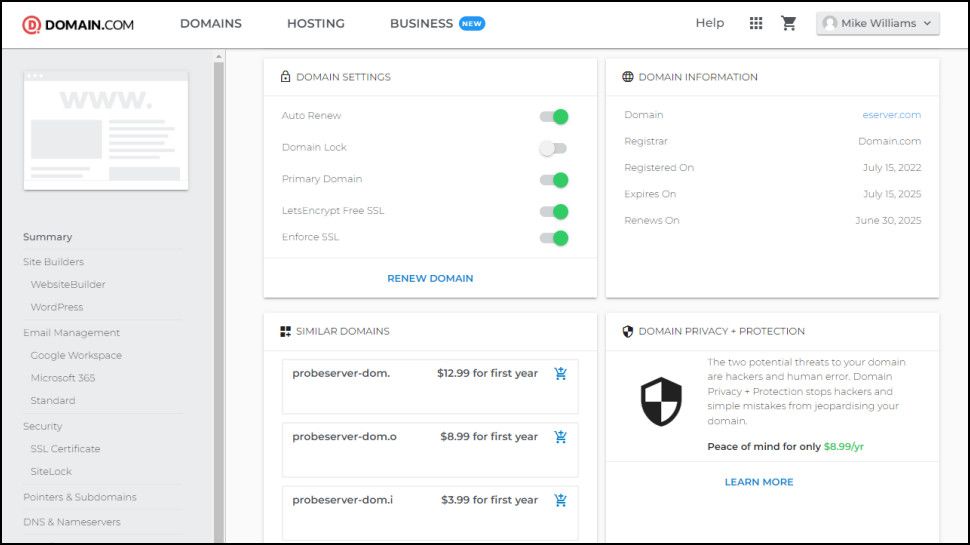Click the Registrar value Domain.com

tap(890, 142)
